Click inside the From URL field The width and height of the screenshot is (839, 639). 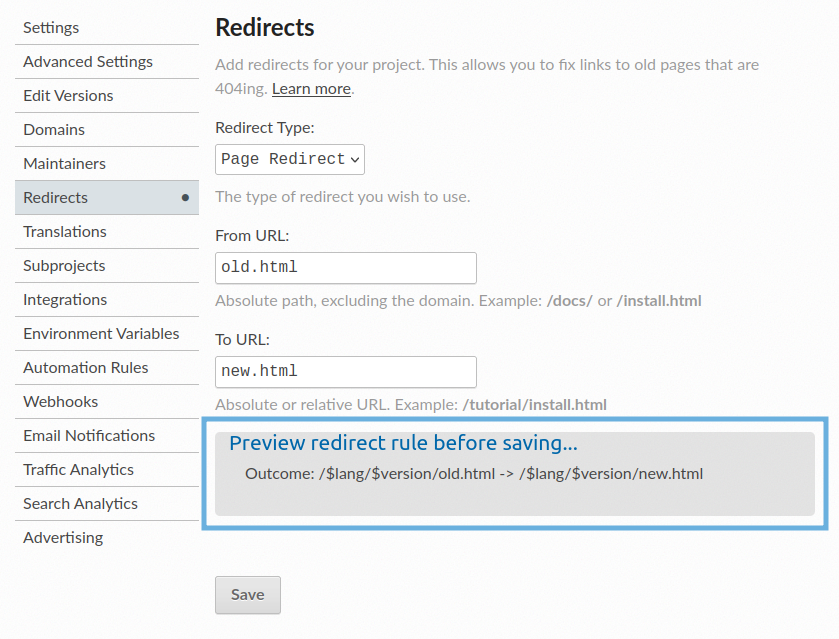pos(345,268)
